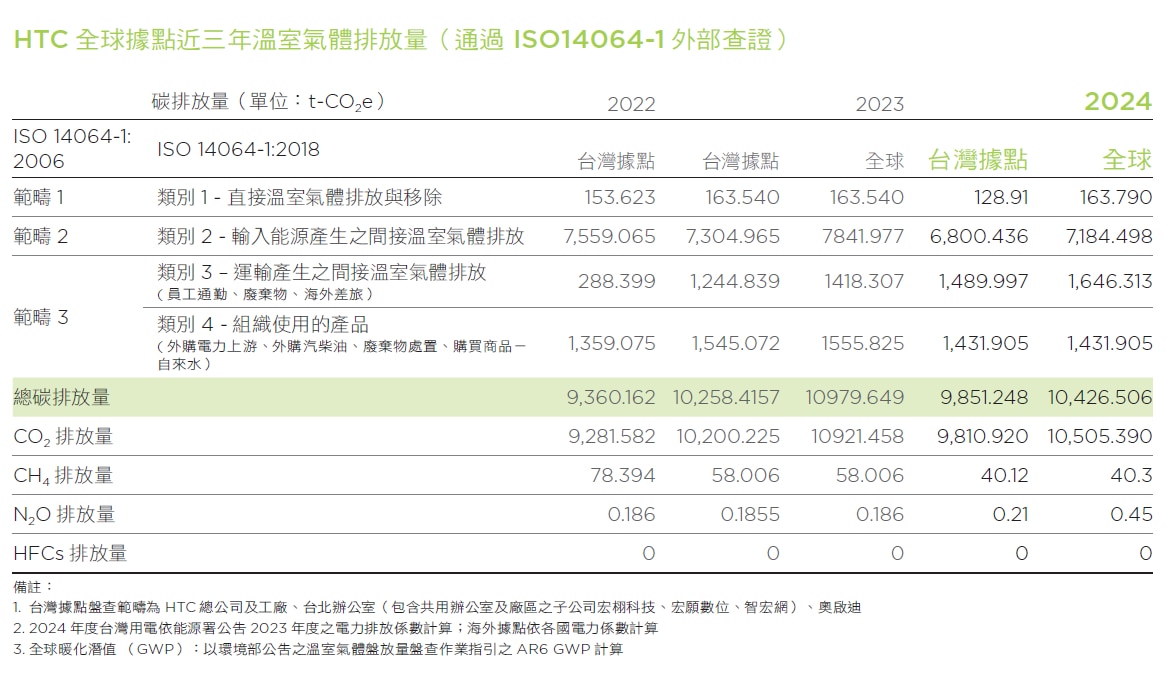1174x673 pixels.
Task: Click the value 7,304.965
Action: click(733, 237)
